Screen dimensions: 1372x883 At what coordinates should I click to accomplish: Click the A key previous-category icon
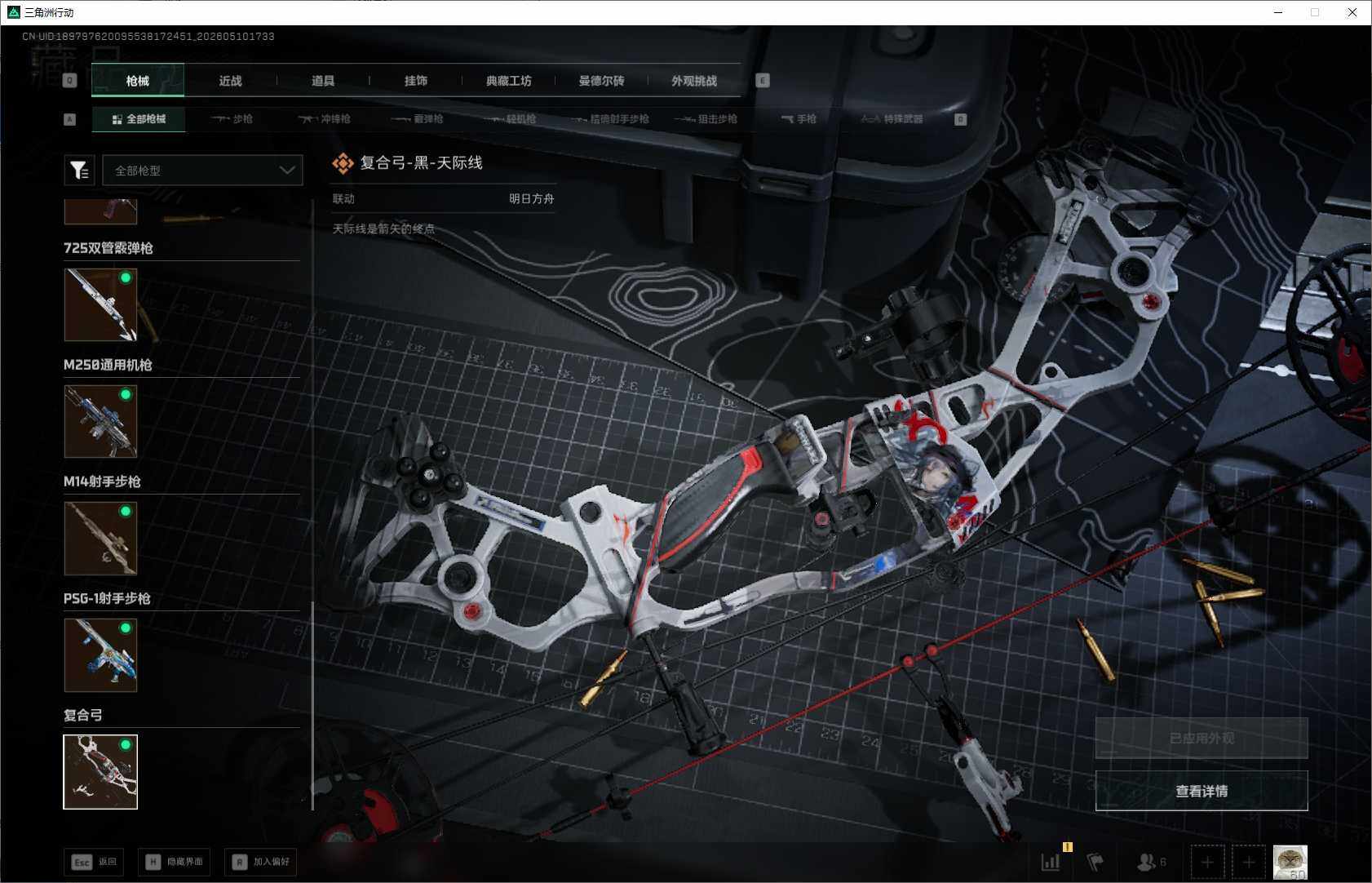point(69,119)
